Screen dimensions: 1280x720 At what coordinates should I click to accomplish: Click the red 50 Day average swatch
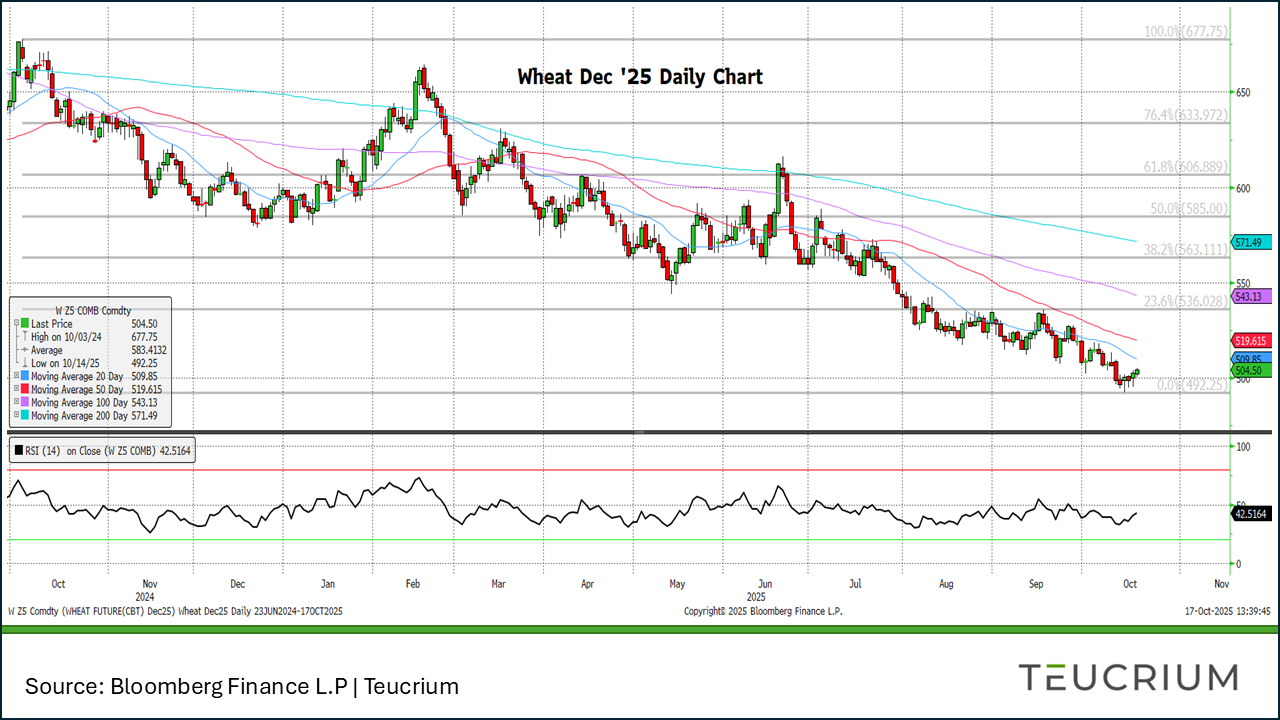[25, 389]
